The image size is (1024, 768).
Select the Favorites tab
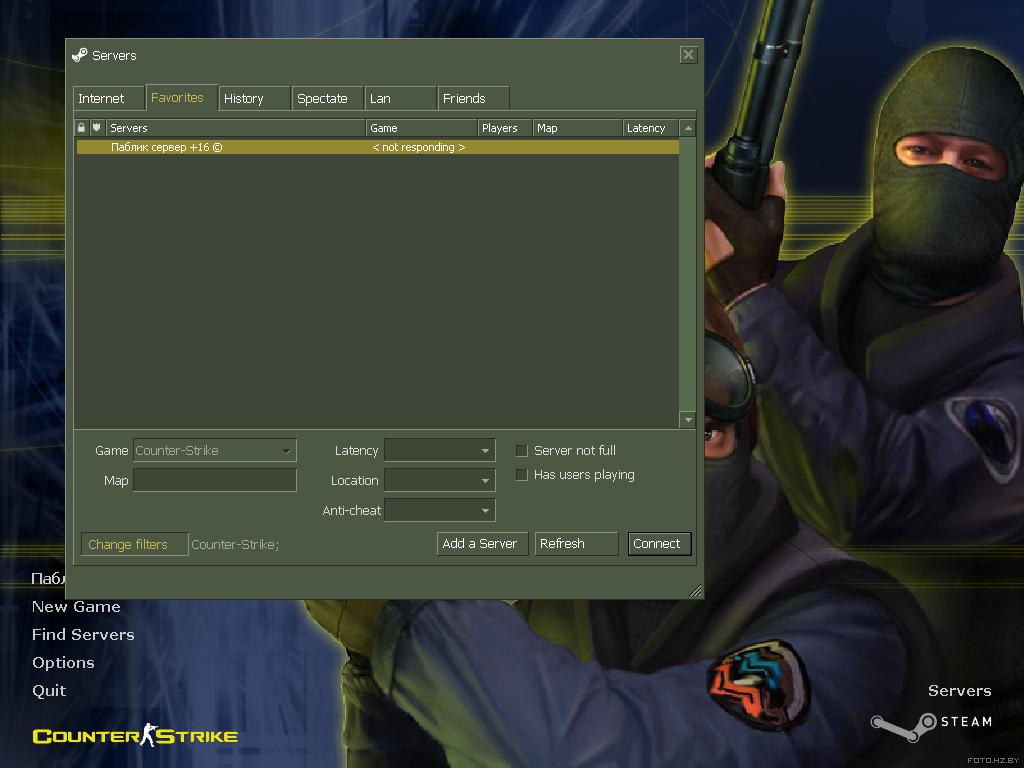point(182,97)
